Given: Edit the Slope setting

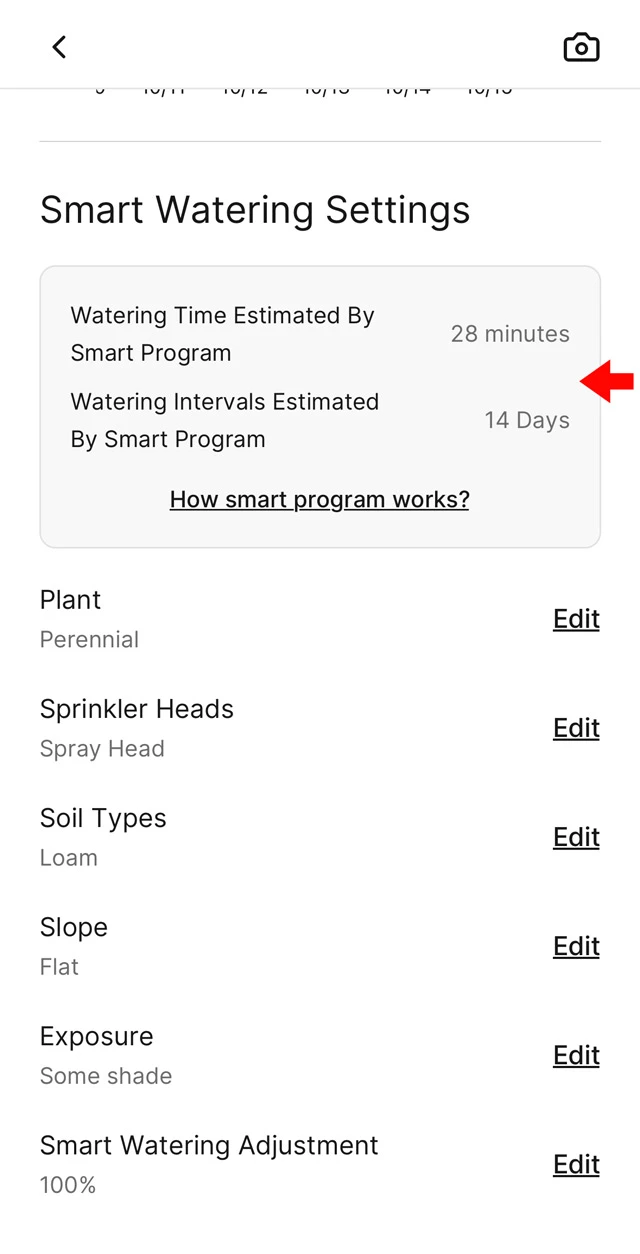Looking at the screenshot, I should (x=576, y=946).
